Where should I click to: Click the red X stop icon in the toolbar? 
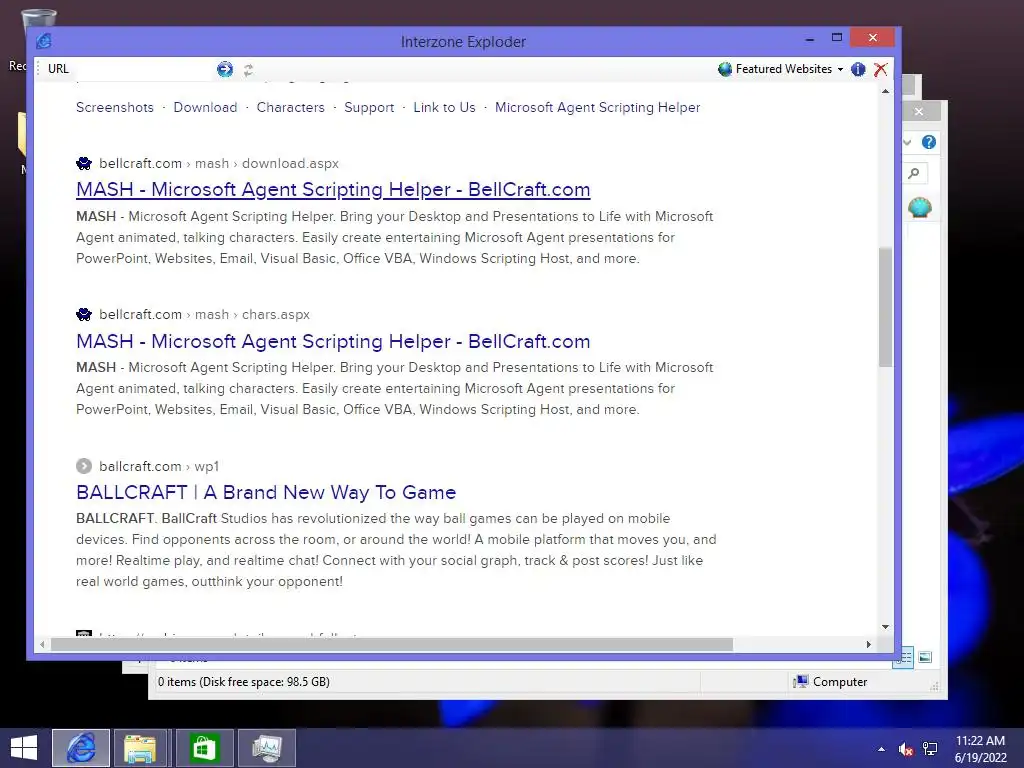pos(880,69)
